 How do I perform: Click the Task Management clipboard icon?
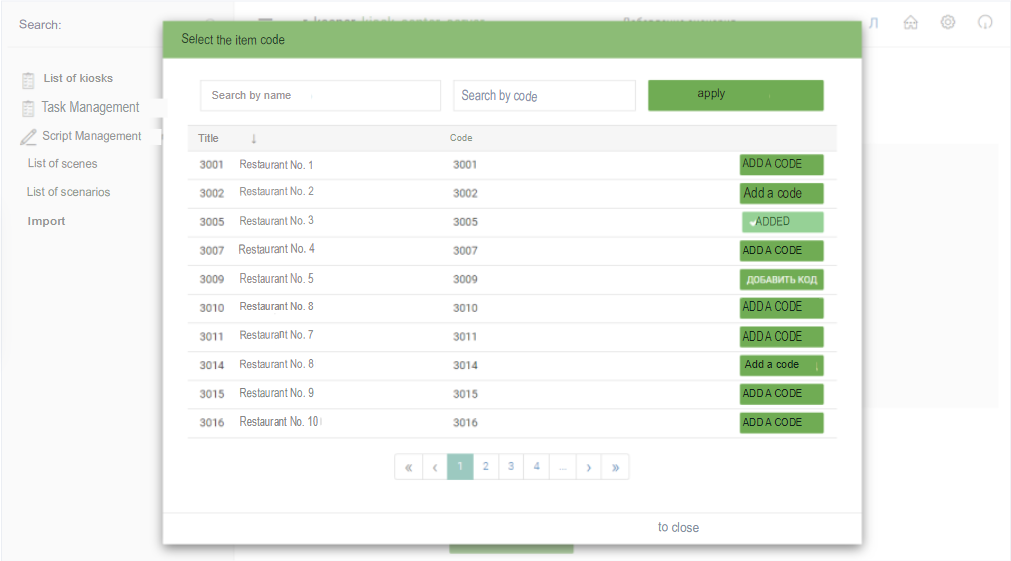click(x=28, y=107)
